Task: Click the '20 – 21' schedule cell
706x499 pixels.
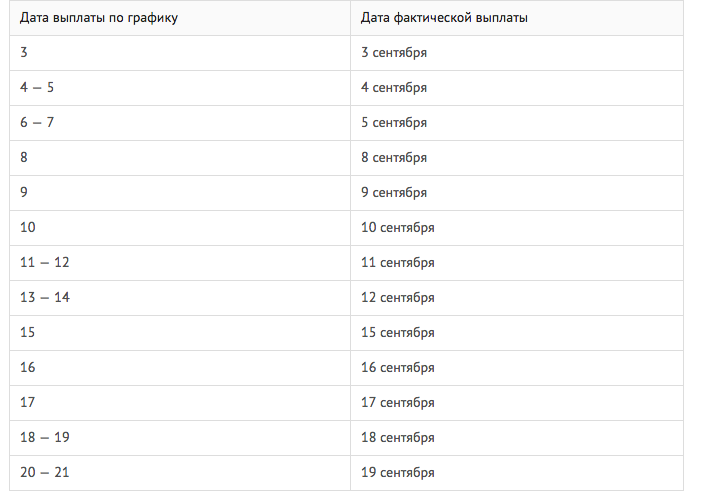Action: (180, 473)
